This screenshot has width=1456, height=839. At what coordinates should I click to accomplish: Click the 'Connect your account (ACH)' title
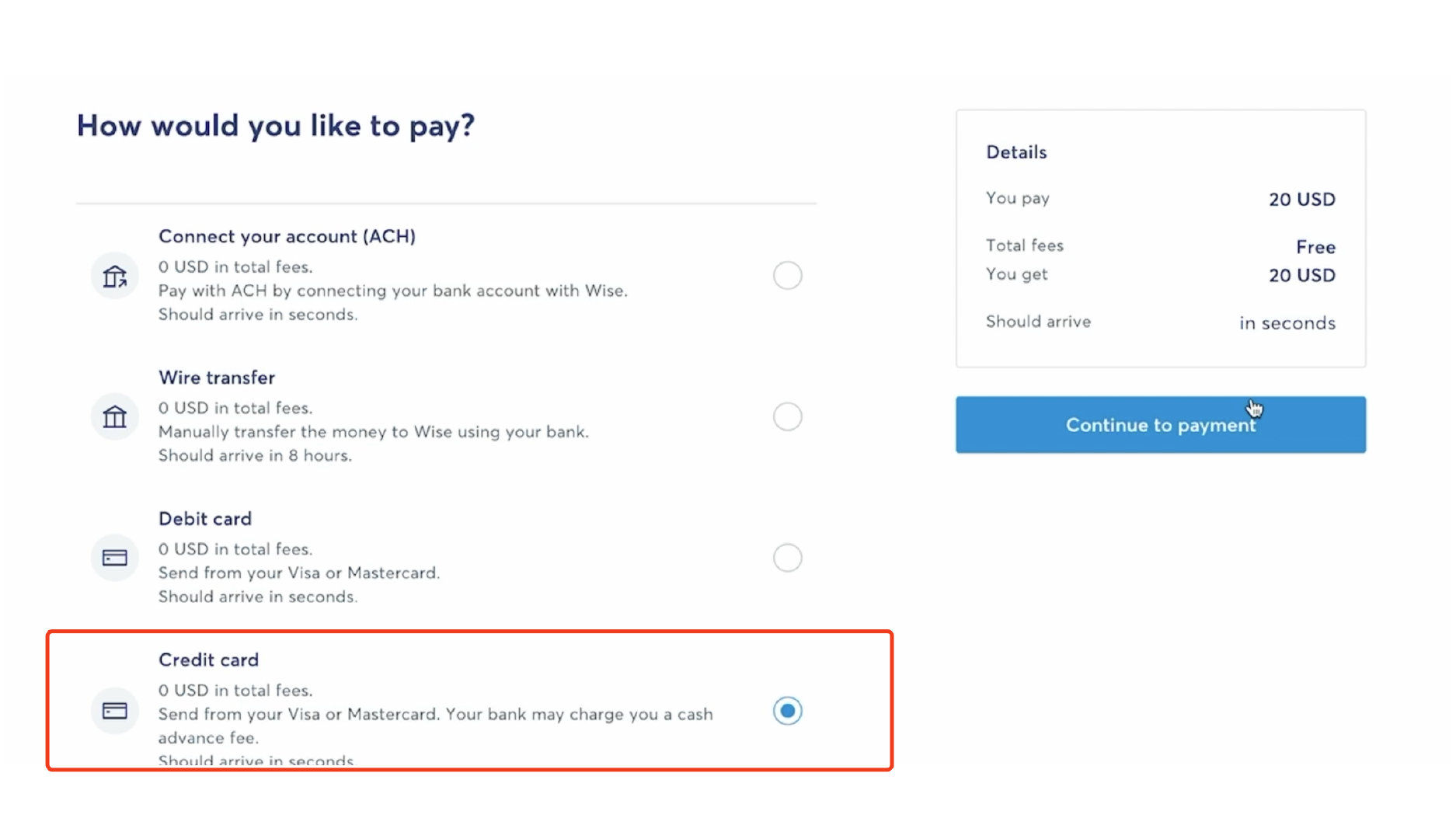287,236
